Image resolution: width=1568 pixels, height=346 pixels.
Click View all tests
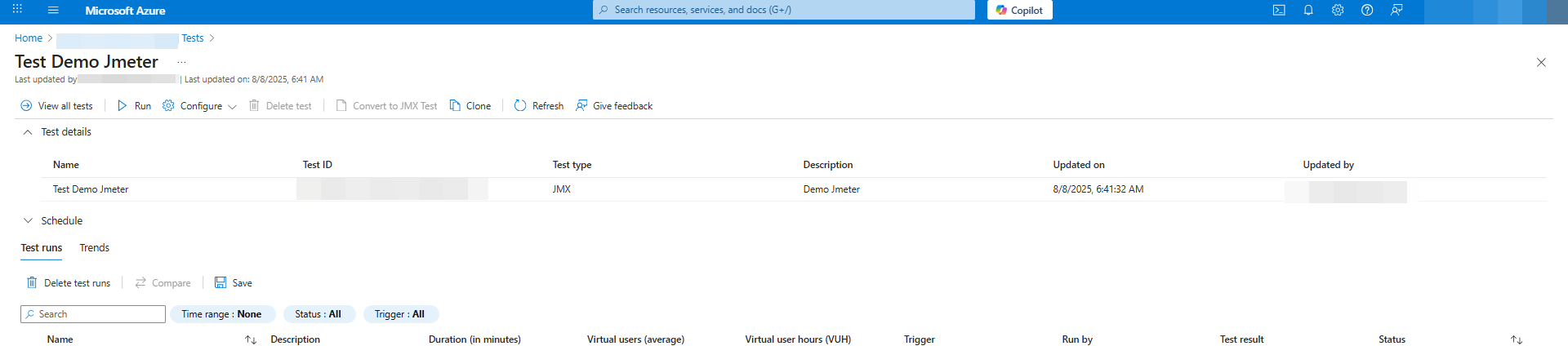click(x=57, y=106)
